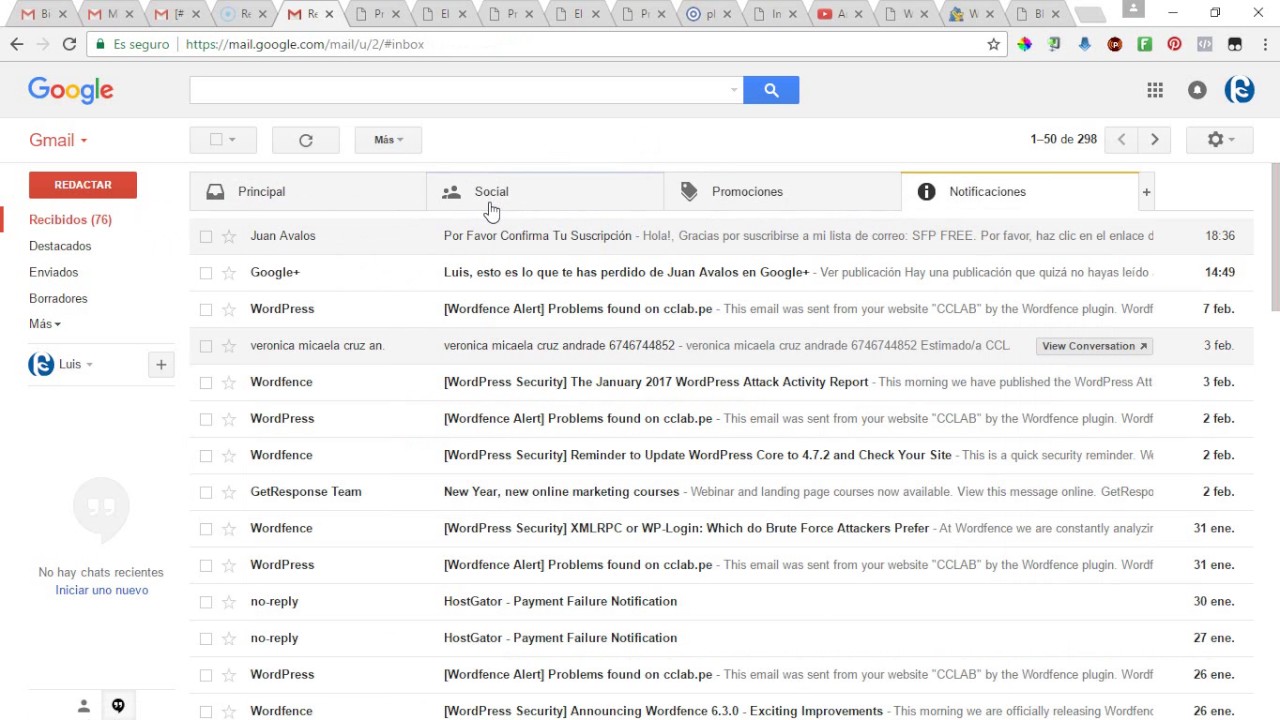The image size is (1280, 720).
Task: Bookmark this page with the star
Action: tap(994, 44)
